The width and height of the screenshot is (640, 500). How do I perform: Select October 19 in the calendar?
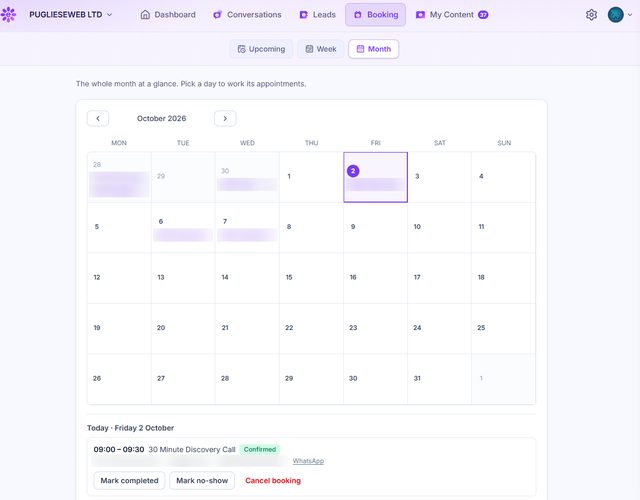[x=119, y=329]
